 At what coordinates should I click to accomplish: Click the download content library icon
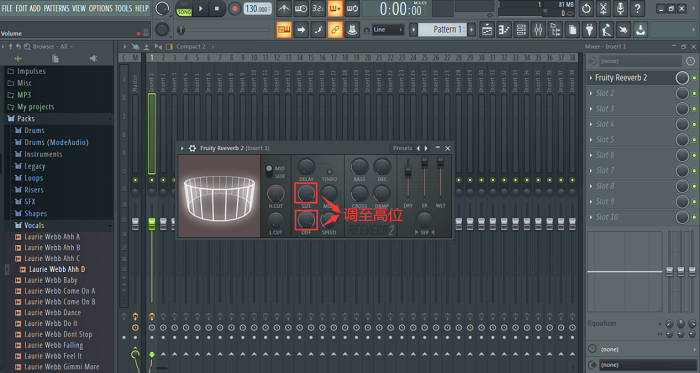[x=641, y=30]
